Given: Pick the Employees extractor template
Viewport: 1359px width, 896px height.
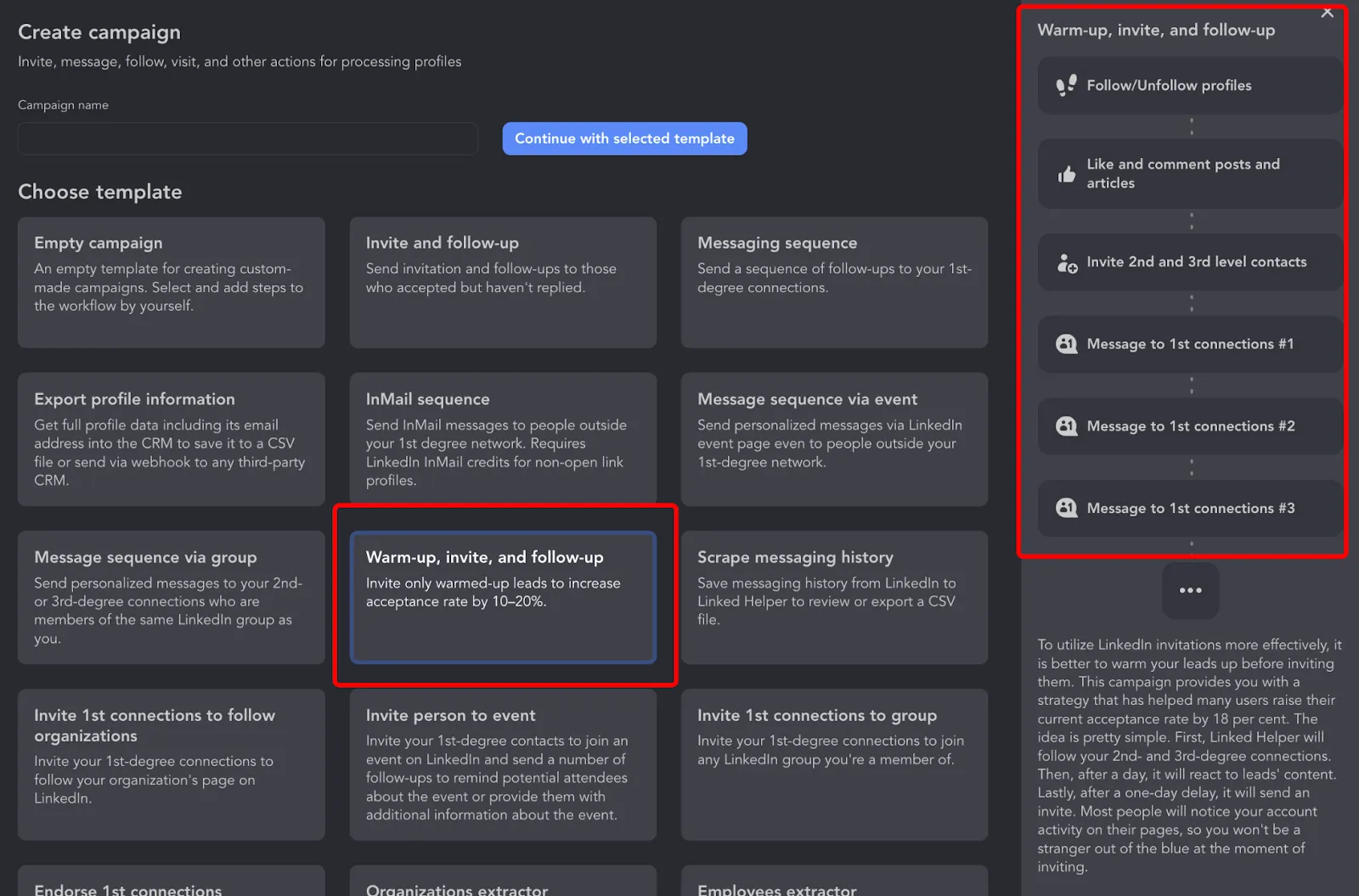Looking at the screenshot, I should click(x=834, y=881).
